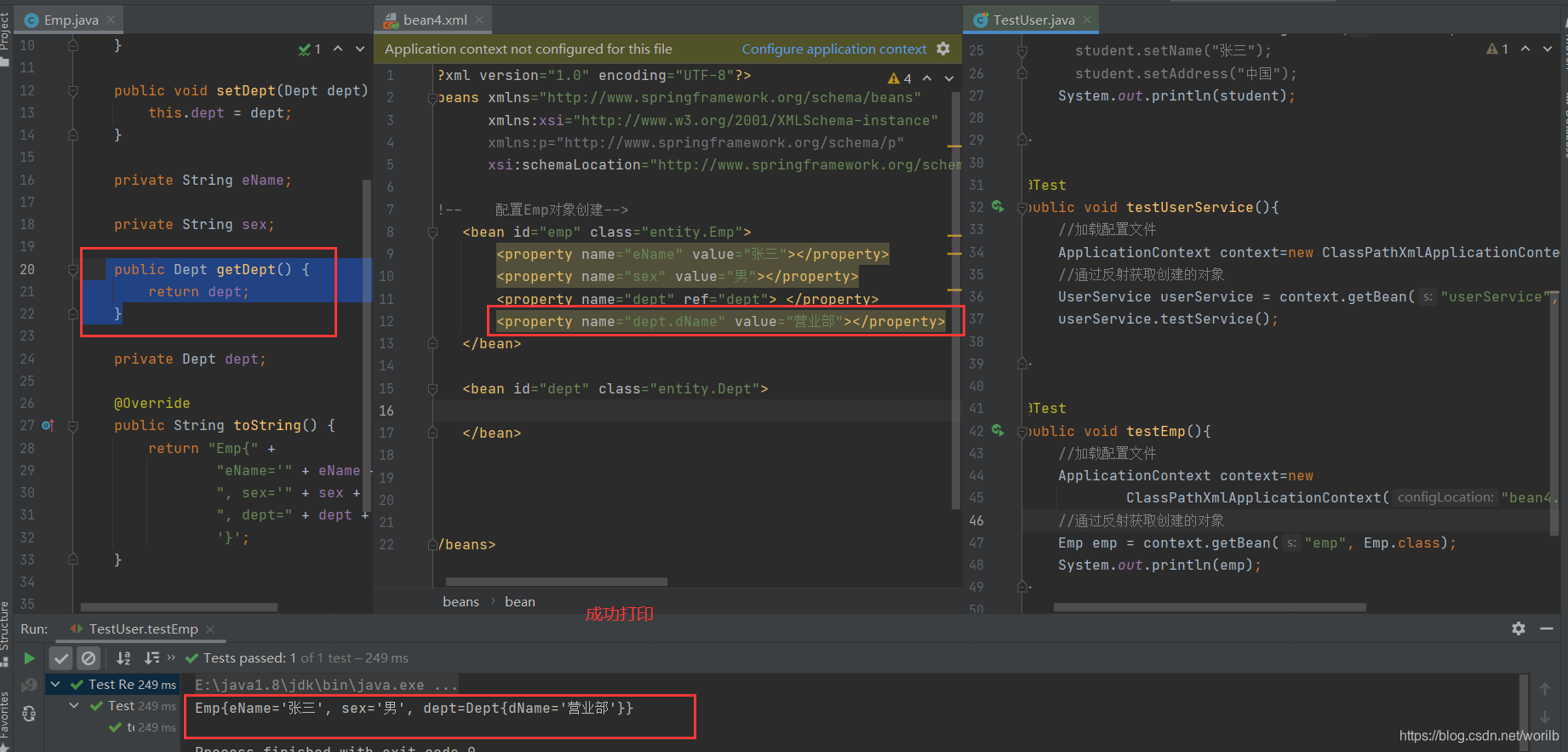The height and width of the screenshot is (752, 1568).
Task: Click 'userService.testService();' line
Action: [x=1168, y=319]
